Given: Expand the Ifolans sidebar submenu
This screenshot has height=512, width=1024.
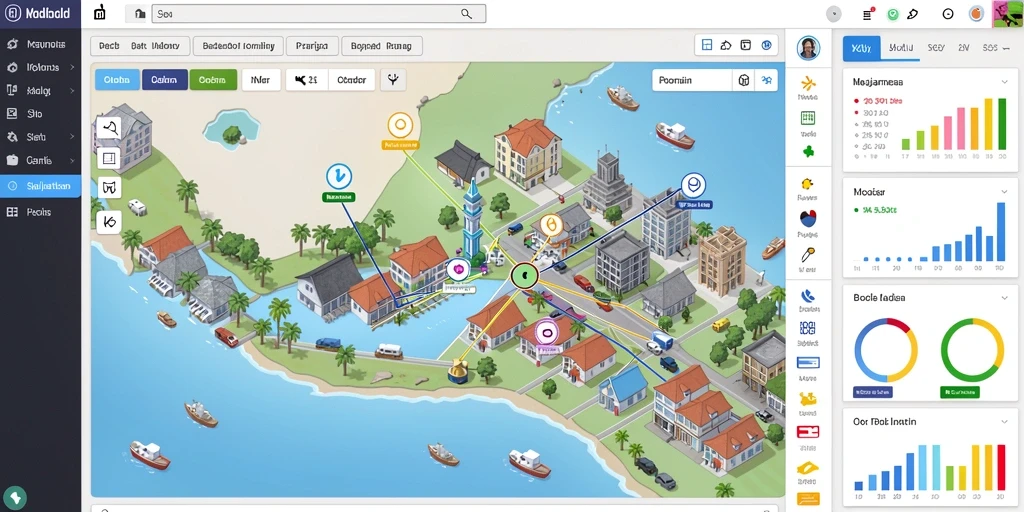Looking at the screenshot, I should pyautogui.click(x=72, y=67).
